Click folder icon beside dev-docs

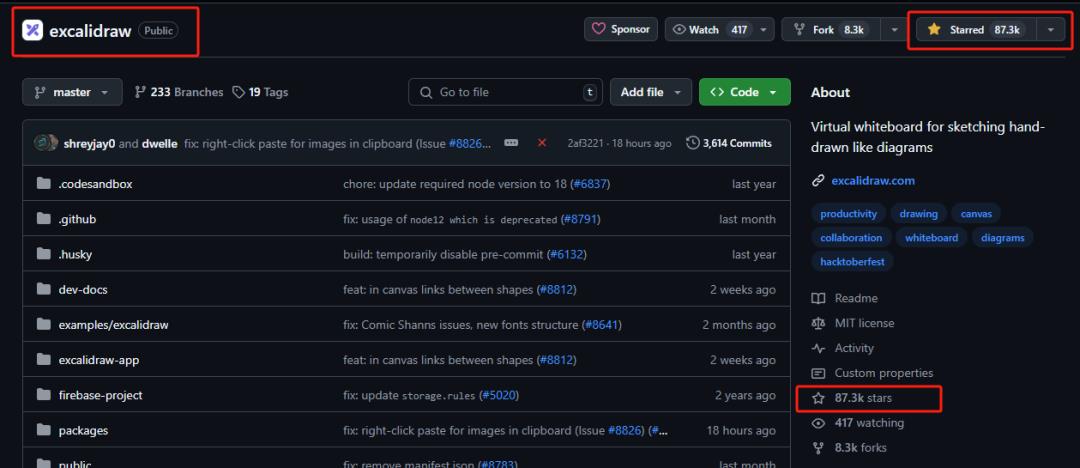tap(44, 289)
